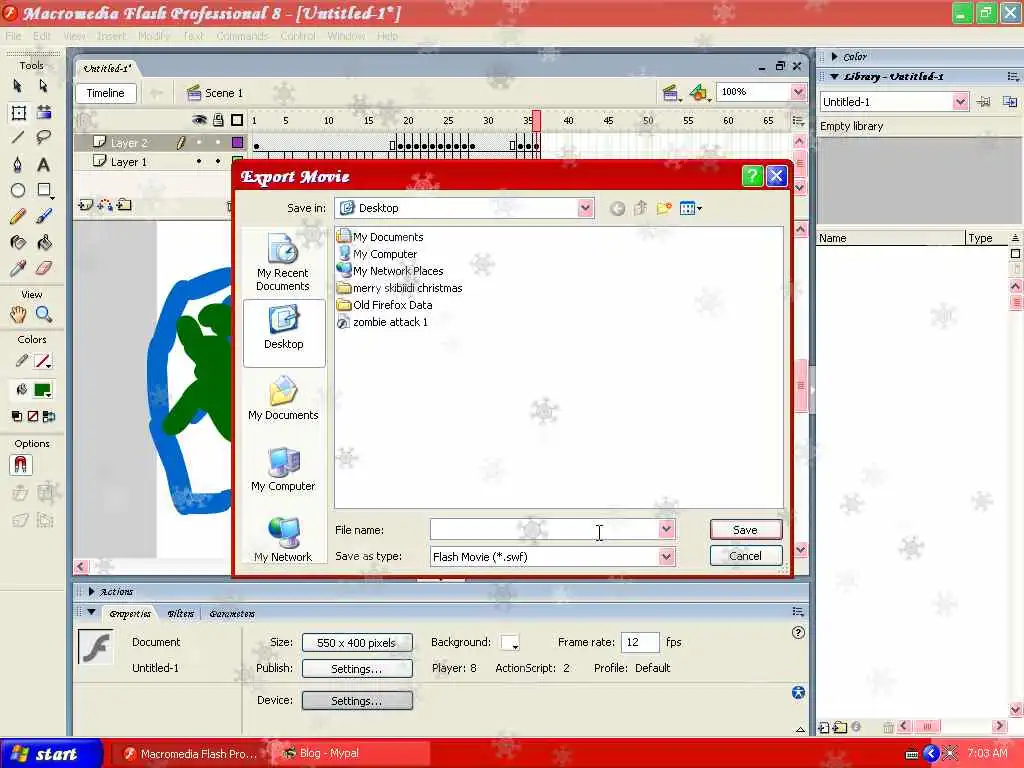Select the Hand tool
This screenshot has height=768, width=1024.
point(18,315)
